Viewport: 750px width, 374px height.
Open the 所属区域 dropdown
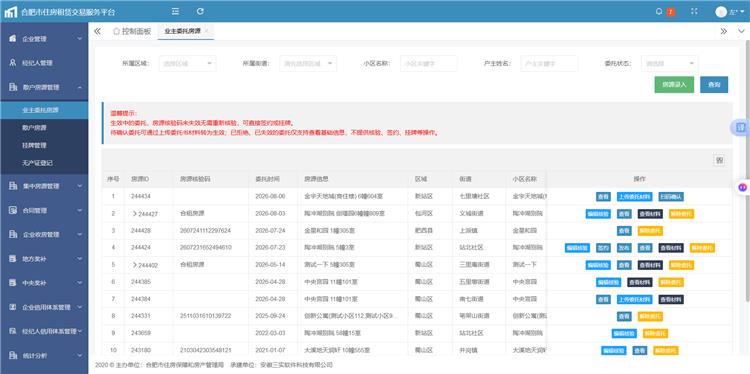tap(188, 64)
